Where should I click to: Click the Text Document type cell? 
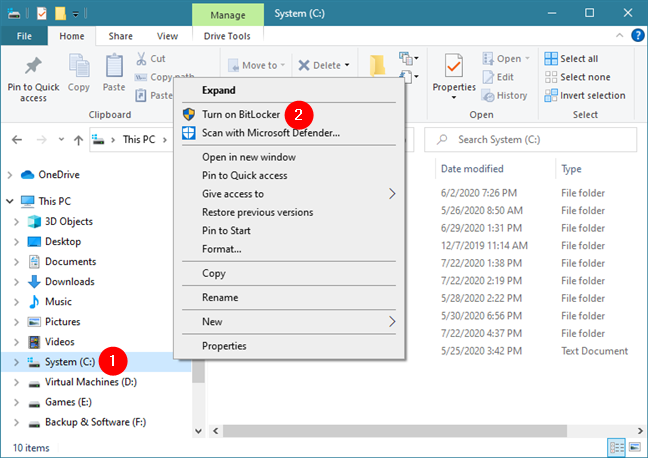click(x=594, y=351)
